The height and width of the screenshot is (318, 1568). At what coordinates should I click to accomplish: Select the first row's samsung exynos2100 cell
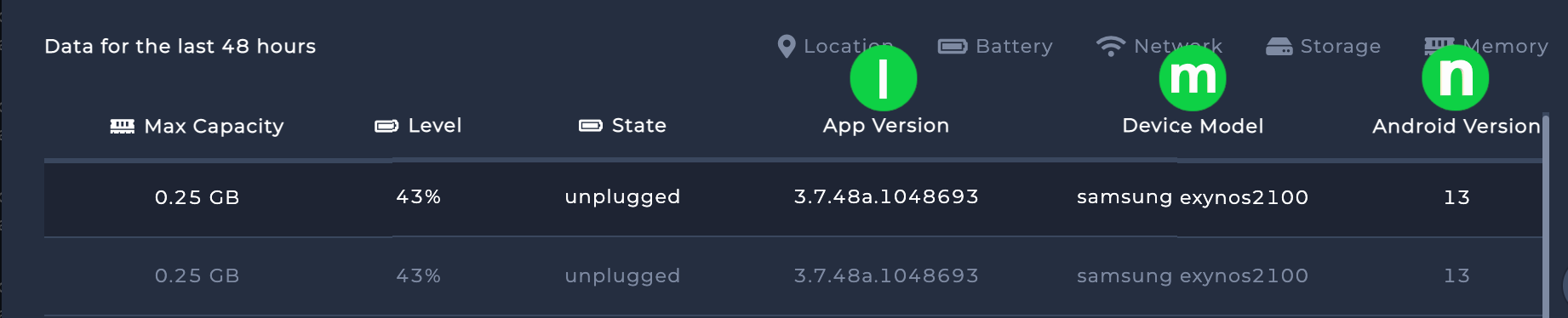(1193, 197)
